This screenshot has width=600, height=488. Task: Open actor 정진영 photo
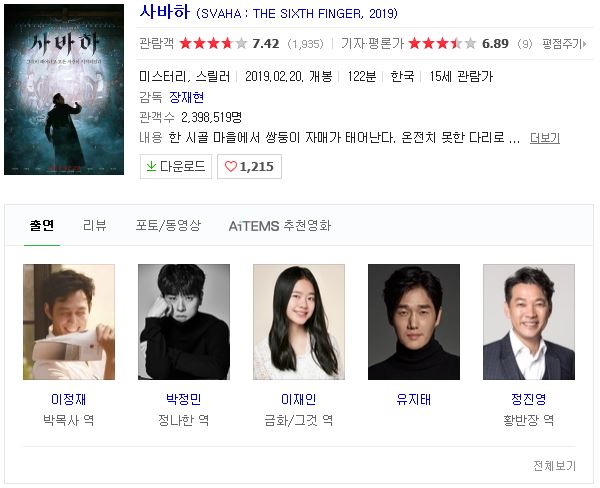click(x=529, y=322)
